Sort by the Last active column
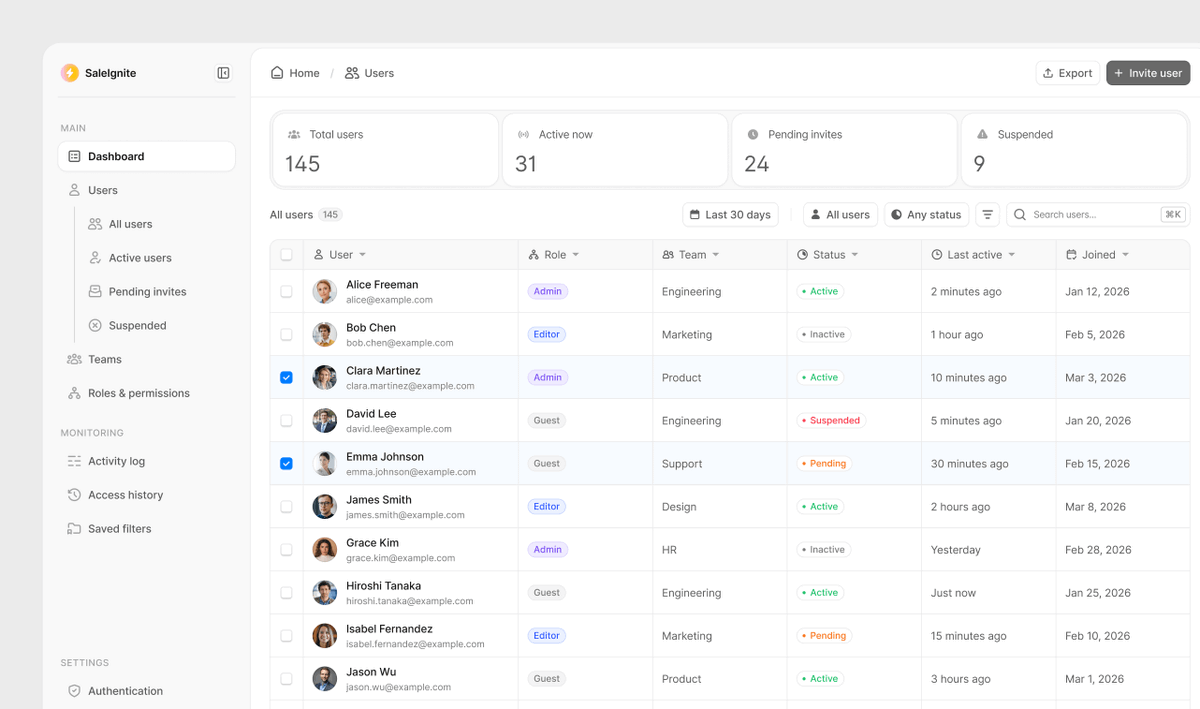Image resolution: width=1200 pixels, height=709 pixels. [973, 255]
